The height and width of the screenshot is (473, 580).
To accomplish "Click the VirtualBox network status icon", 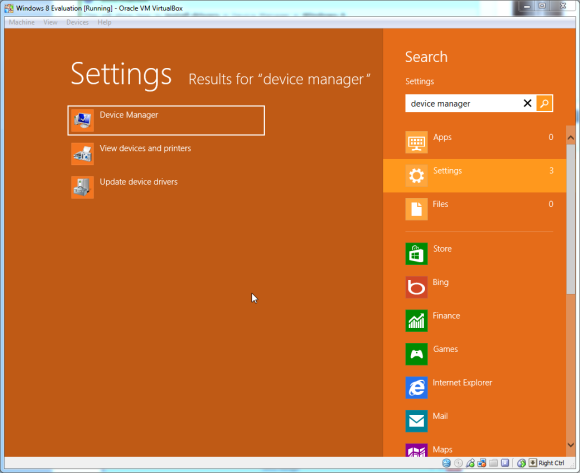I will click(x=482, y=463).
